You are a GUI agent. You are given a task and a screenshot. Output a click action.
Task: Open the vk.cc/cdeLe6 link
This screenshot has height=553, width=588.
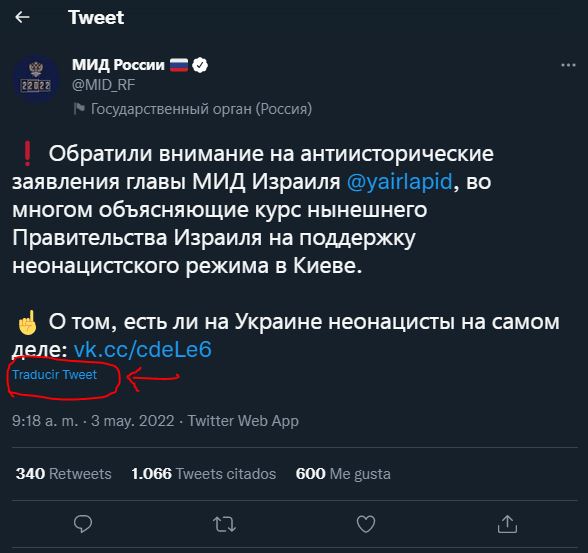click(x=143, y=349)
